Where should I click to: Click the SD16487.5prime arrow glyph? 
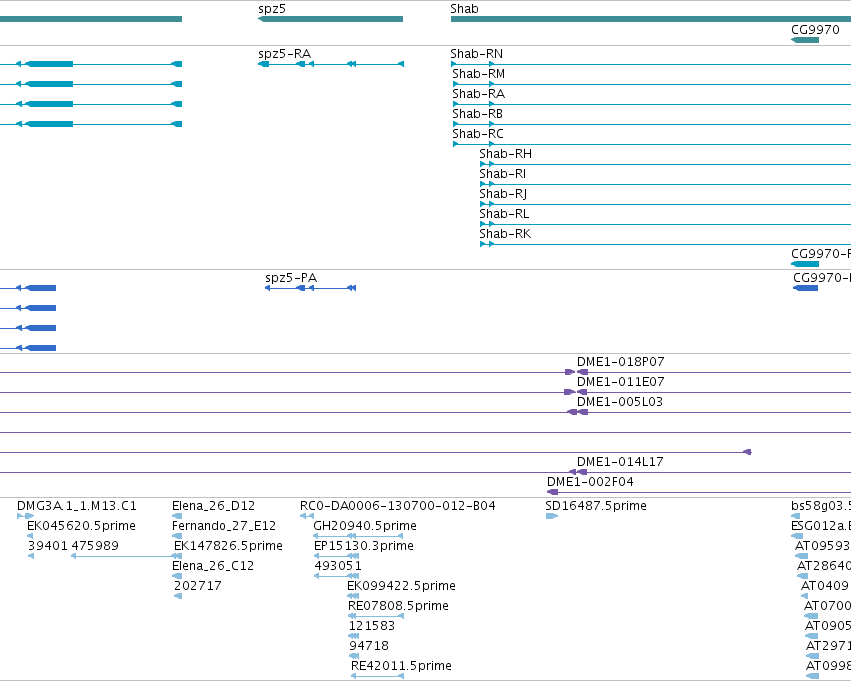pos(551,516)
